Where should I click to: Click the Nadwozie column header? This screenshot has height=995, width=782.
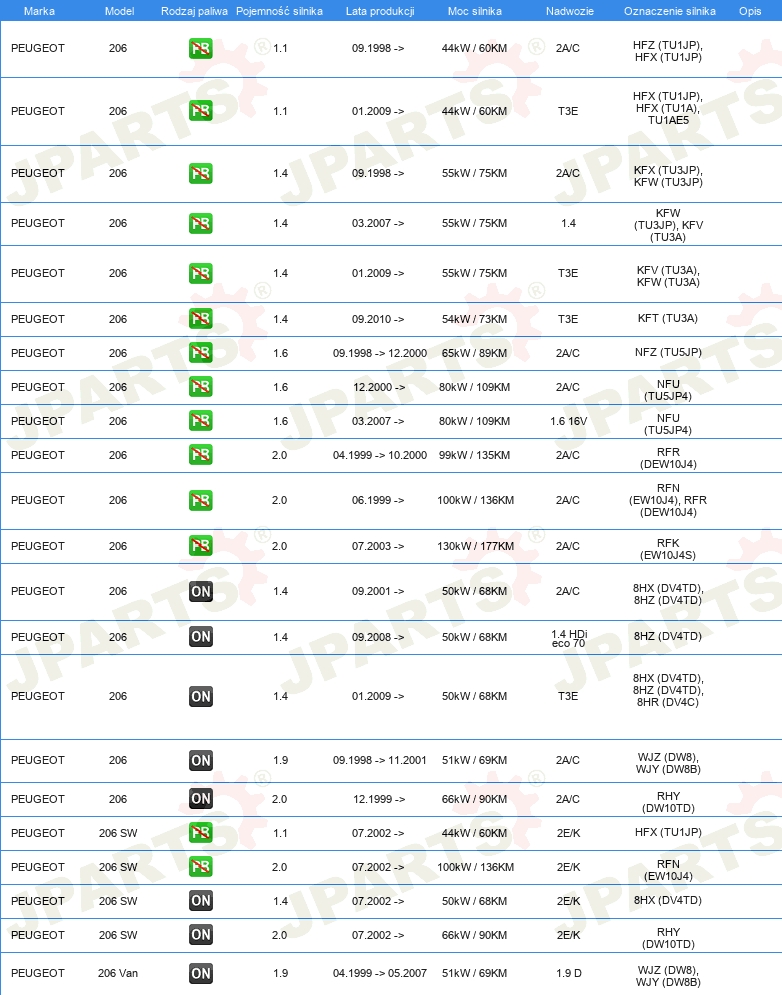569,11
